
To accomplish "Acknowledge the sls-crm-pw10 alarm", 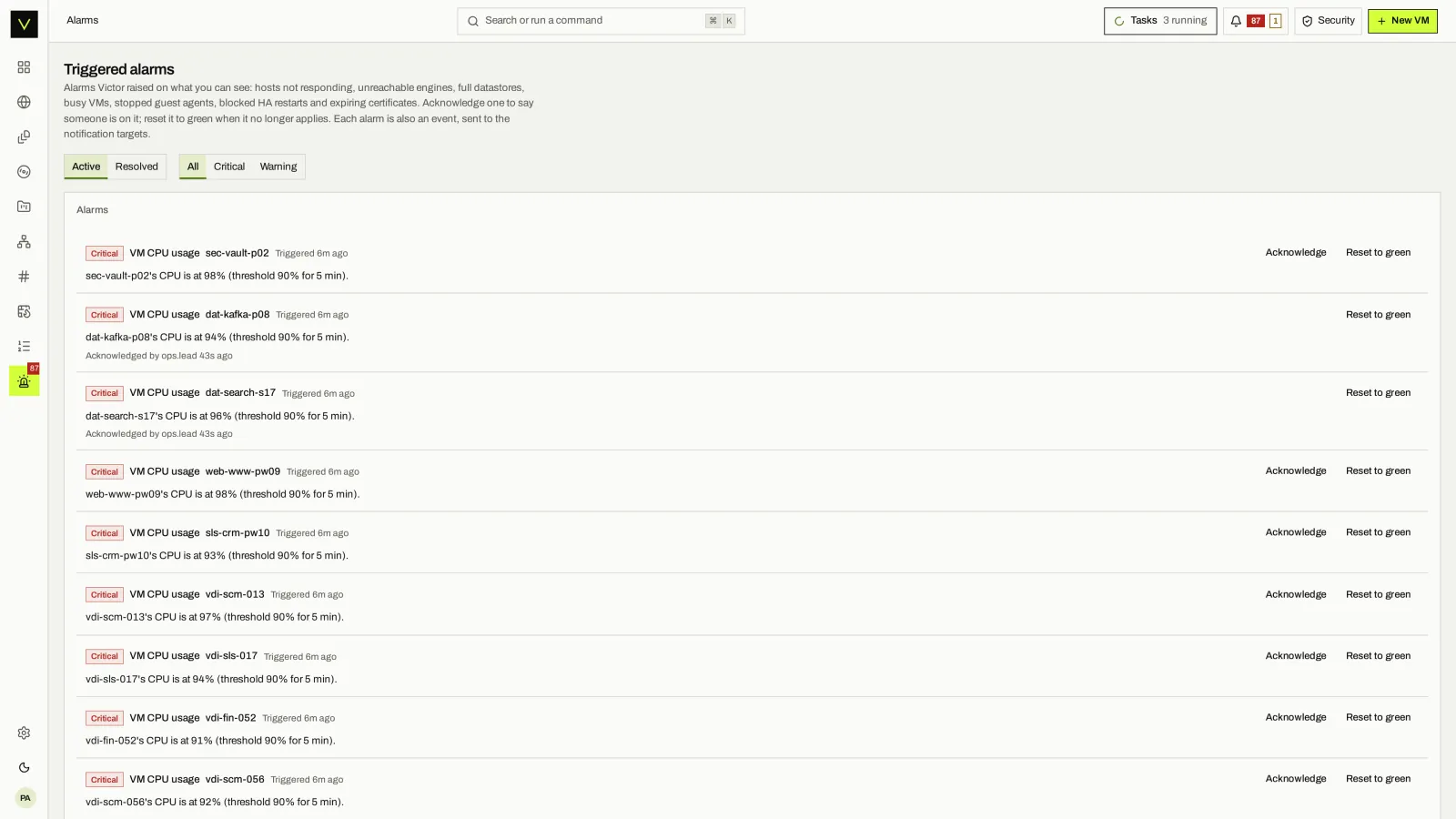I will pos(1295,532).
